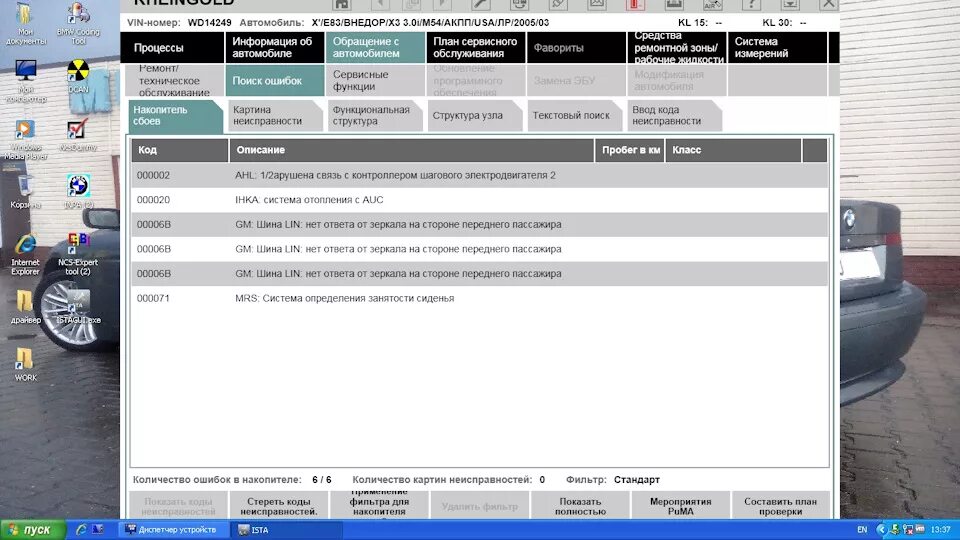Select Сервисные функции submenu
This screenshot has width=960, height=540.
[x=375, y=80]
